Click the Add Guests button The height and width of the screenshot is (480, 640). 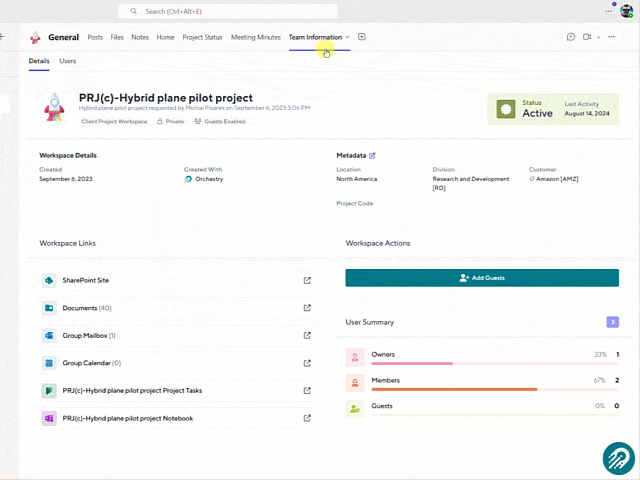click(482, 278)
